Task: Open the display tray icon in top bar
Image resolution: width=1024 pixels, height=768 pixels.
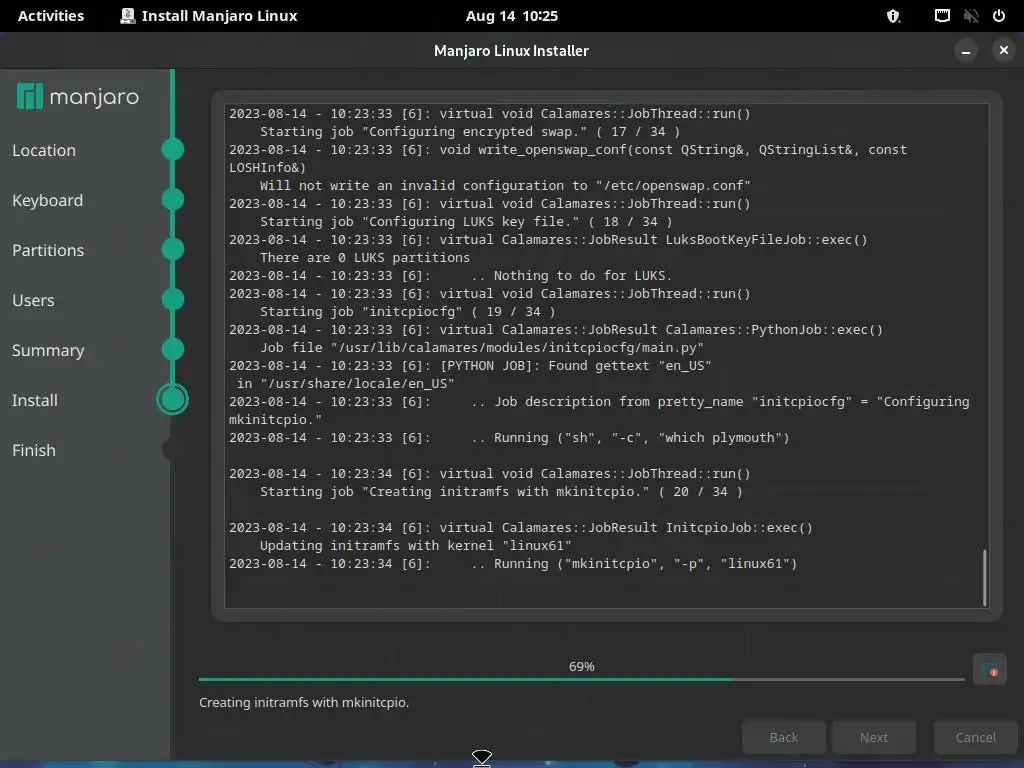Action: pos(942,16)
